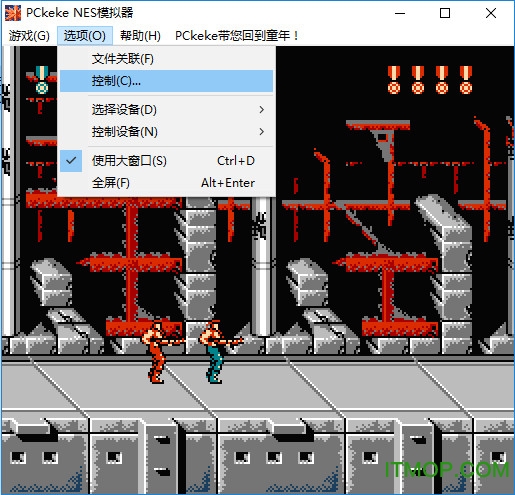This screenshot has height=495, width=515.
Task: Click the red-pants commando character
Action: (160, 352)
